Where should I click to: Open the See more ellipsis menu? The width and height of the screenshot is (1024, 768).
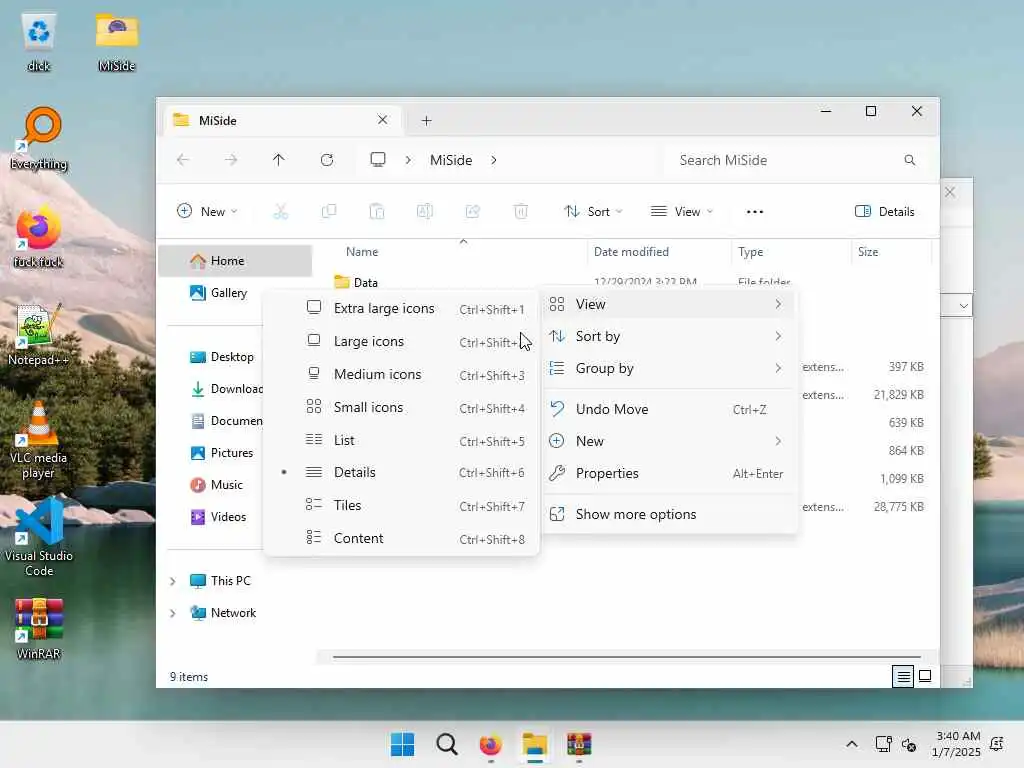(755, 212)
